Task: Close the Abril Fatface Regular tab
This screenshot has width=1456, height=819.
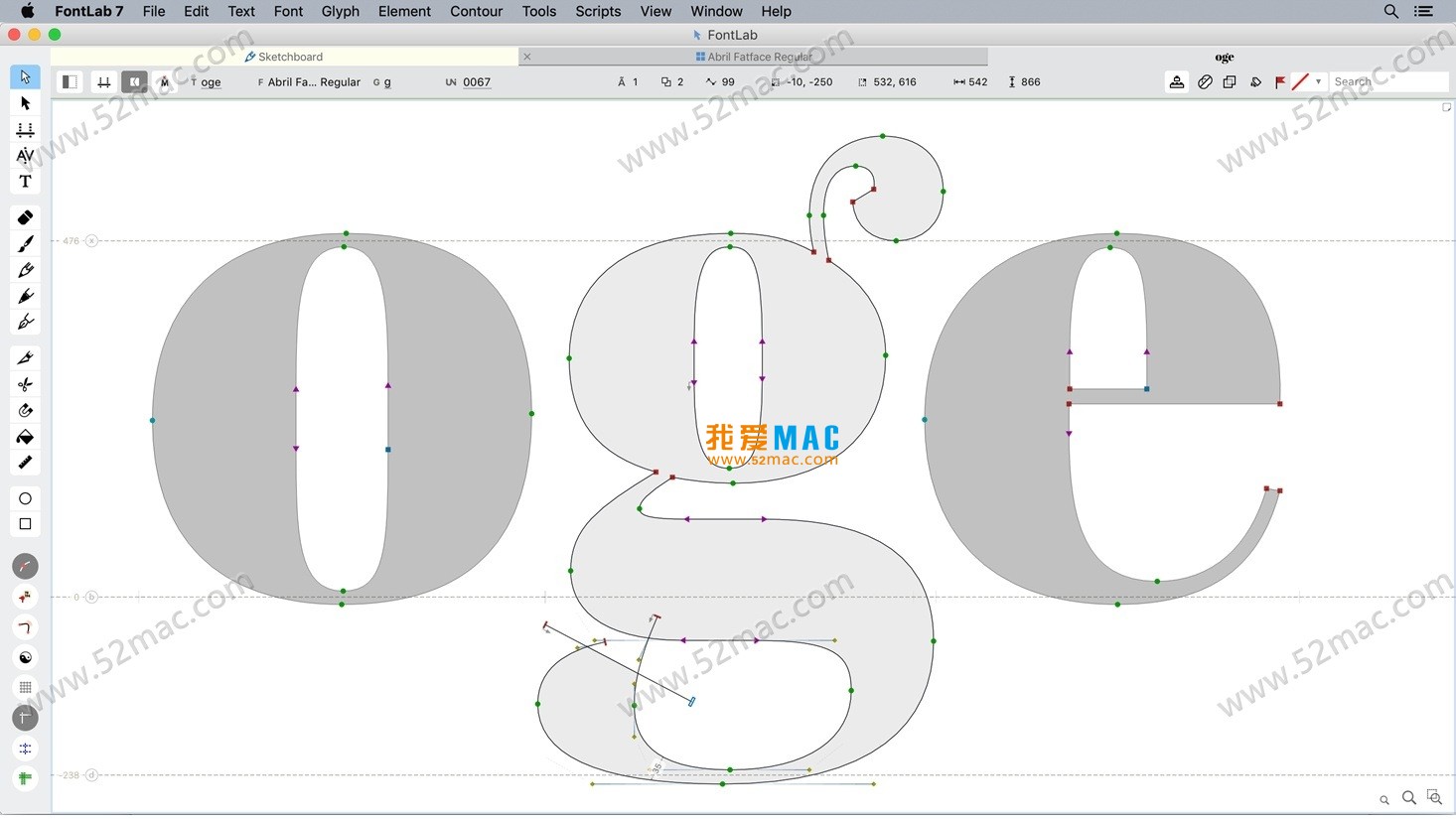Action: tap(527, 57)
